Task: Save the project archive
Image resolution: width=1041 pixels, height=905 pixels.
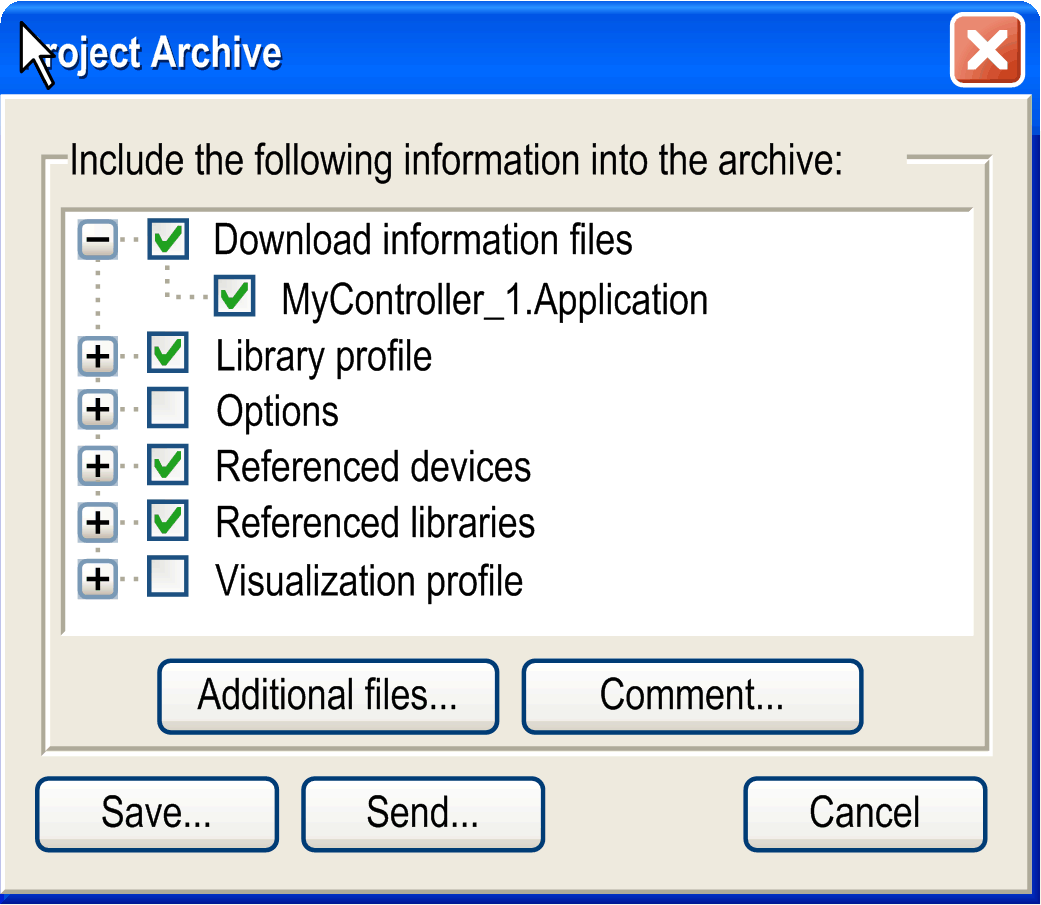Action: 157,814
